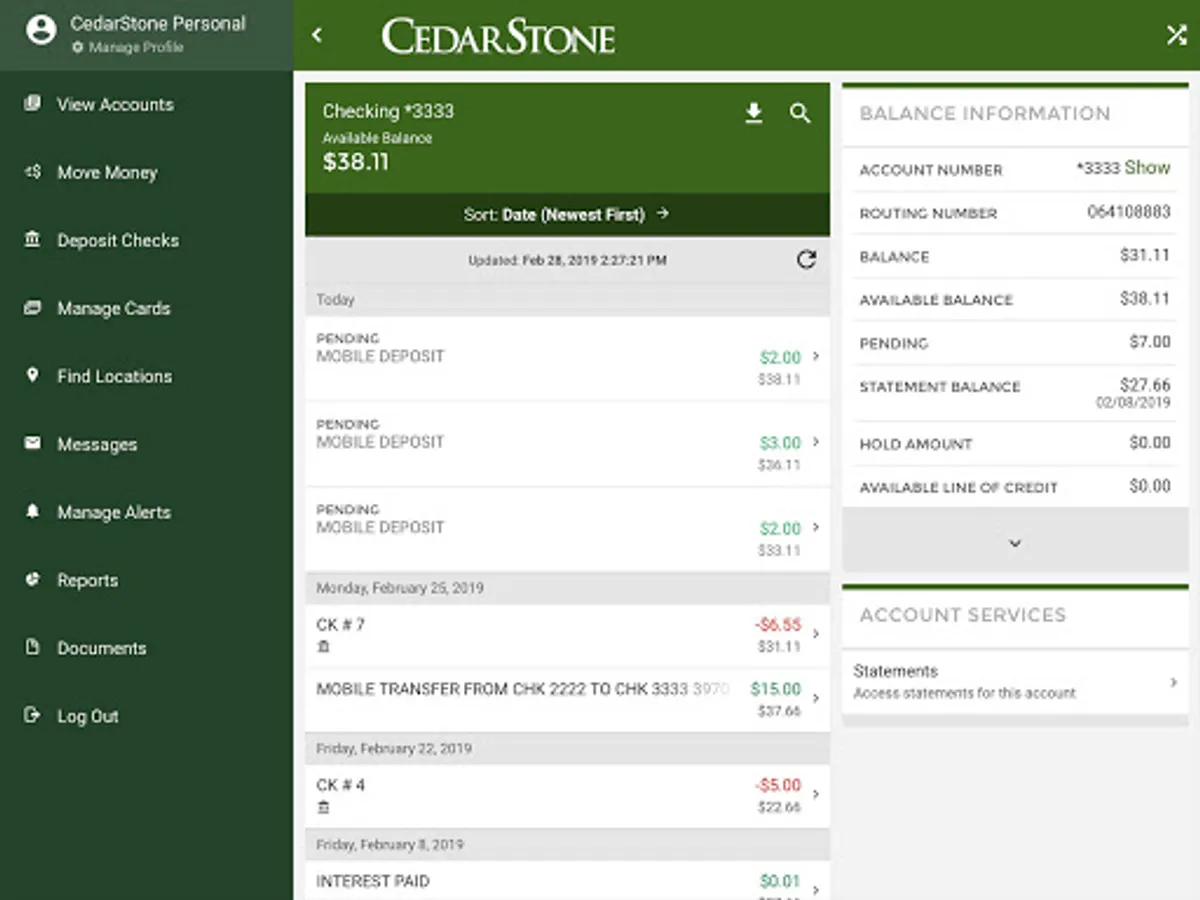Expand the $3.00 pending mobile deposit

816,442
